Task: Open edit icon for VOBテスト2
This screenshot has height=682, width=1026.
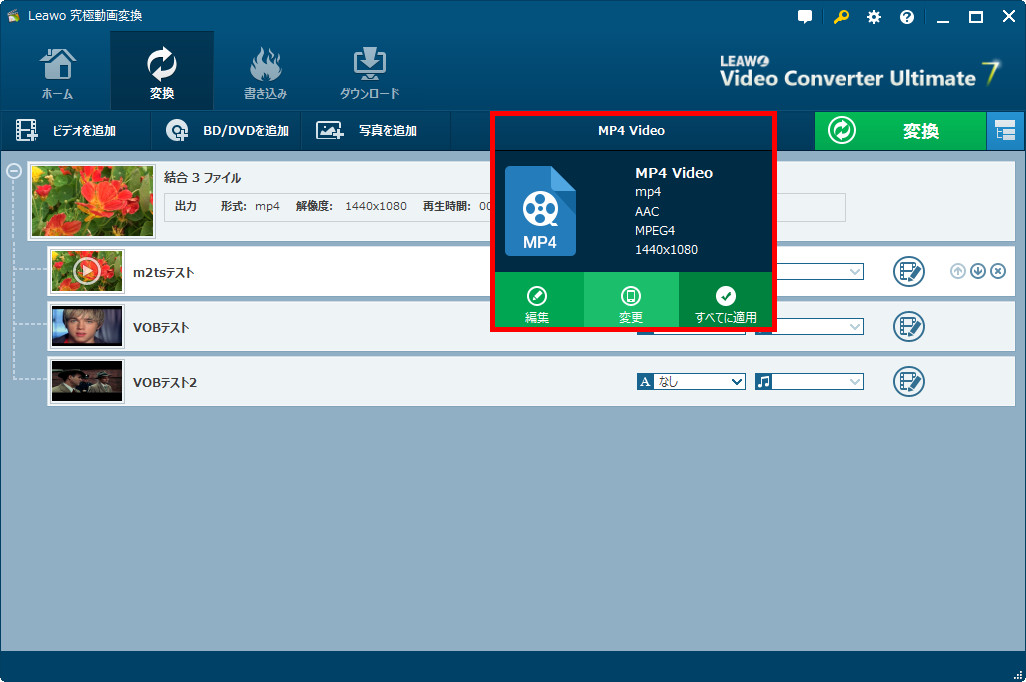Action: [909, 382]
